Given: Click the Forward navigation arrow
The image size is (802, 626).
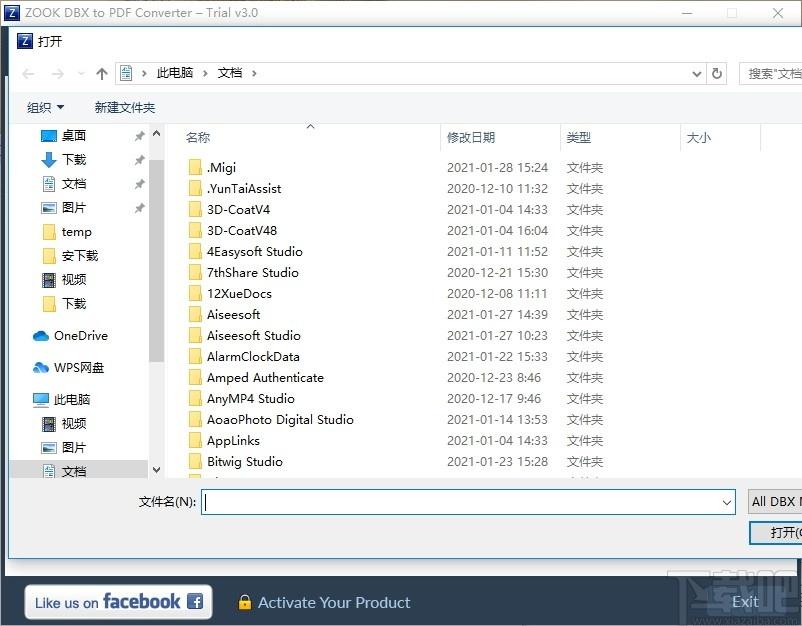Looking at the screenshot, I should [x=58, y=74].
